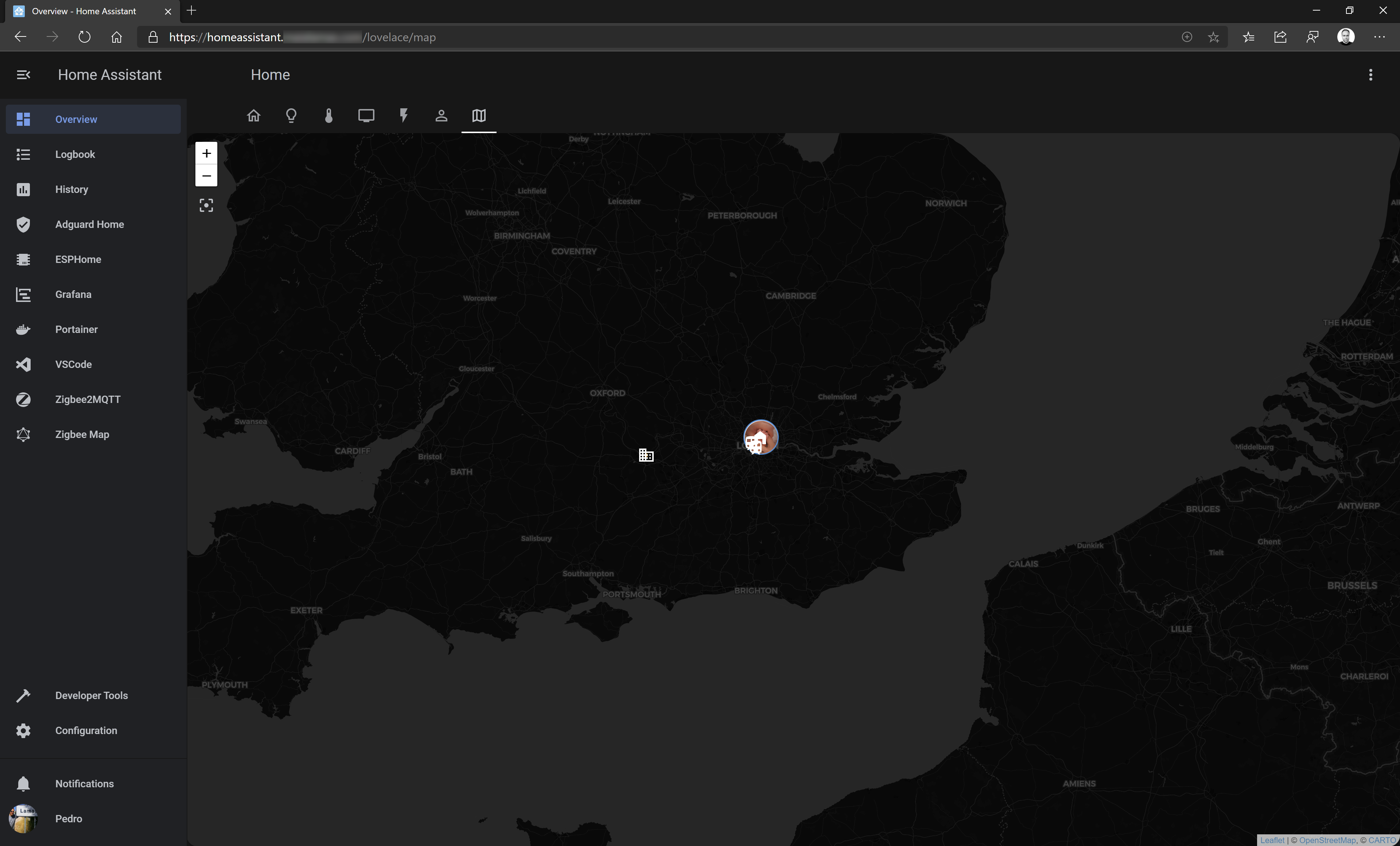
Task: Collapse the Home Assistant sidebar menu
Action: tap(23, 75)
